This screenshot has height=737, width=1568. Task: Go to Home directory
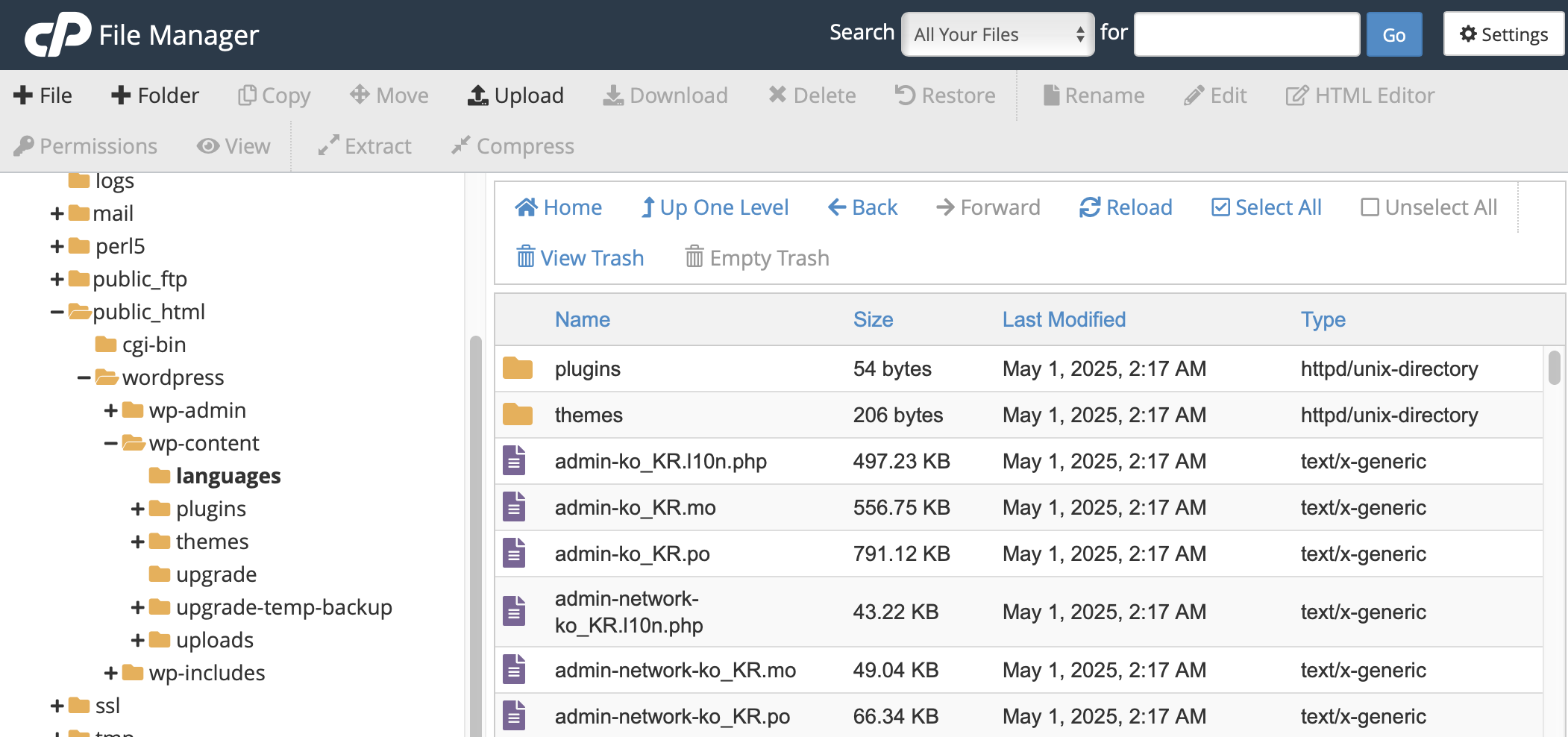coord(558,207)
